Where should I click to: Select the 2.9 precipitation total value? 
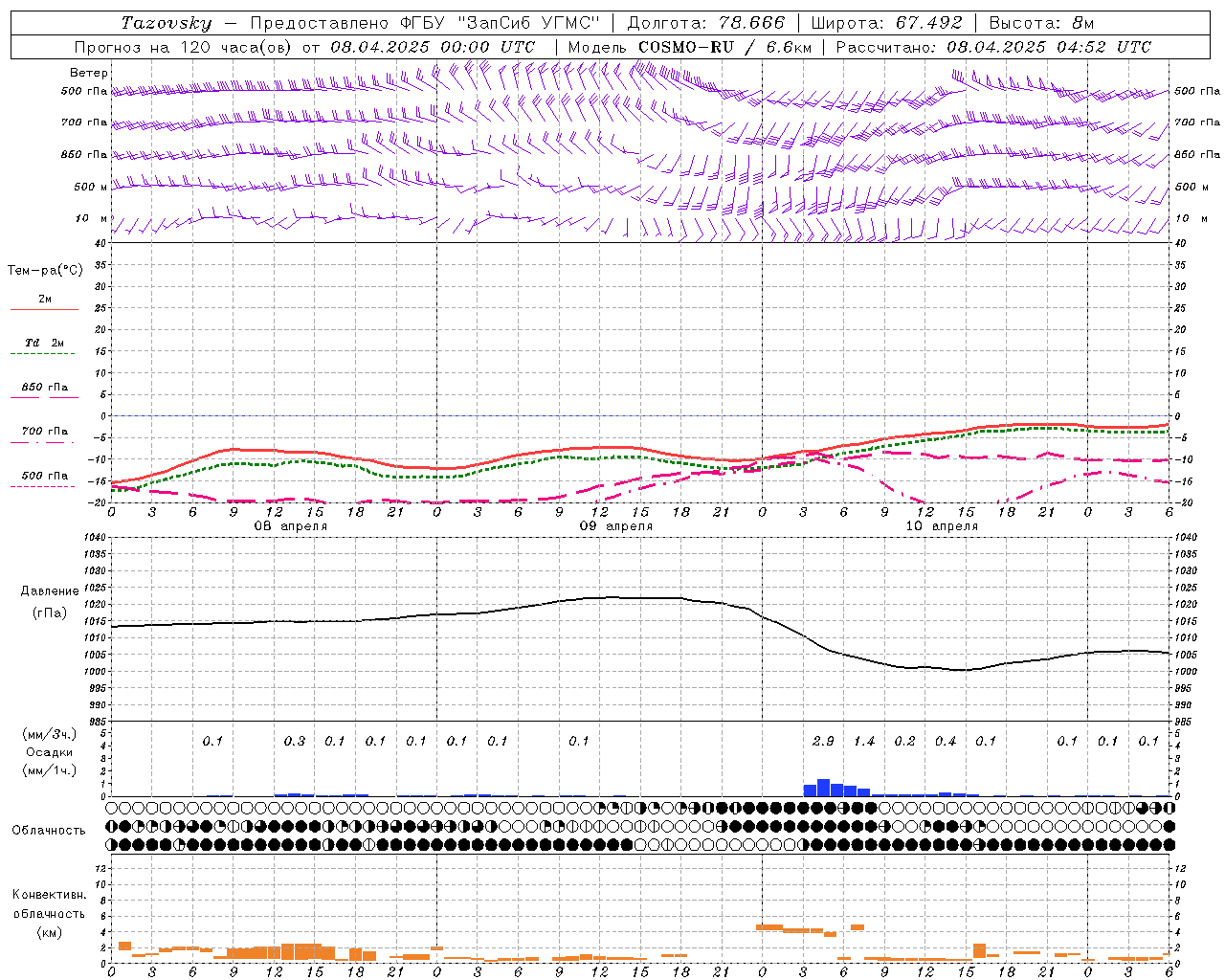[823, 741]
